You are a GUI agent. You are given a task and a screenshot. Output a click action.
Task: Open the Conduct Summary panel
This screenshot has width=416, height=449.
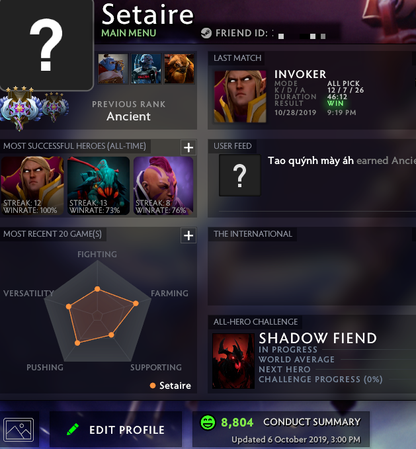(x=281, y=429)
